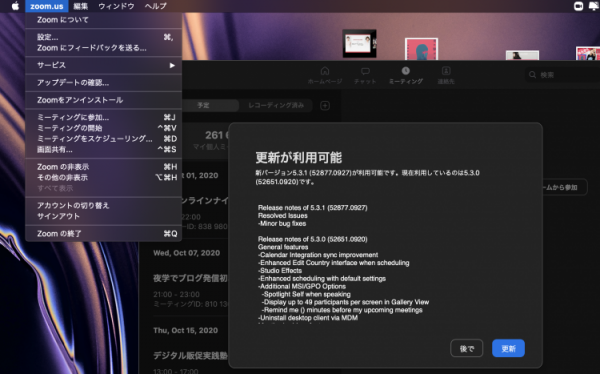Click the black-framed desktop thumbnail
Image resolution: width=600 pixels, height=374 pixels.
click(x=359, y=43)
